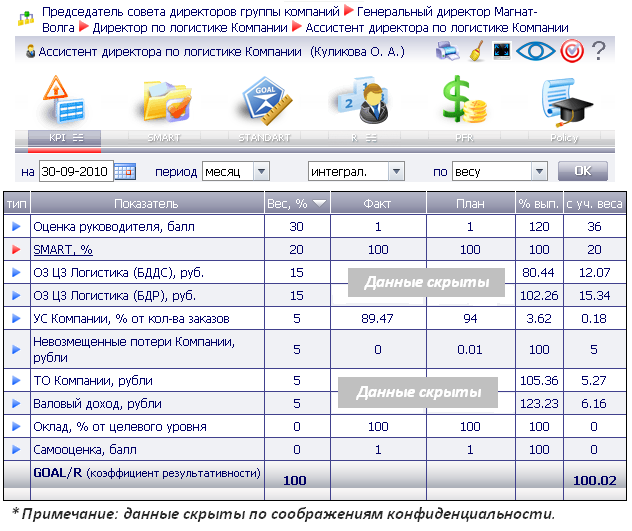Expand the Невозмещенные потери row arrow
Viewport: 632px width, 531px height.
16,349
